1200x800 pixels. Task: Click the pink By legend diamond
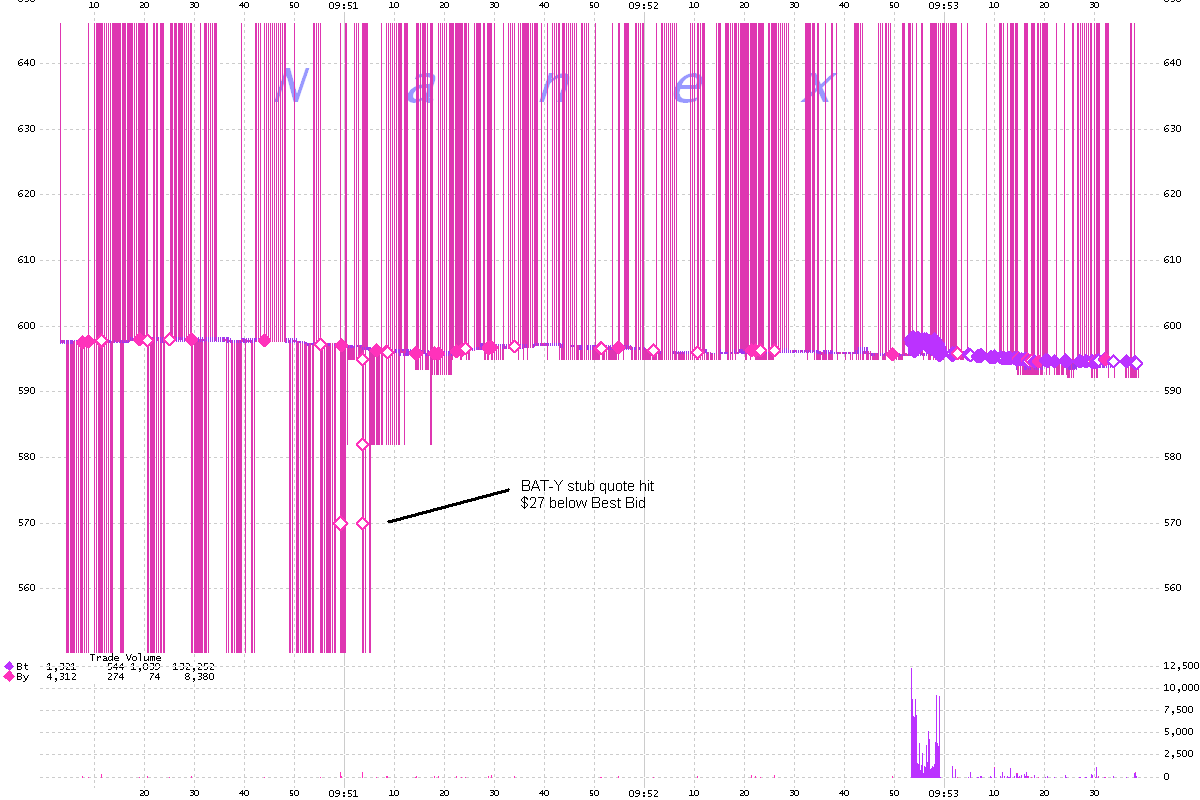point(9,677)
